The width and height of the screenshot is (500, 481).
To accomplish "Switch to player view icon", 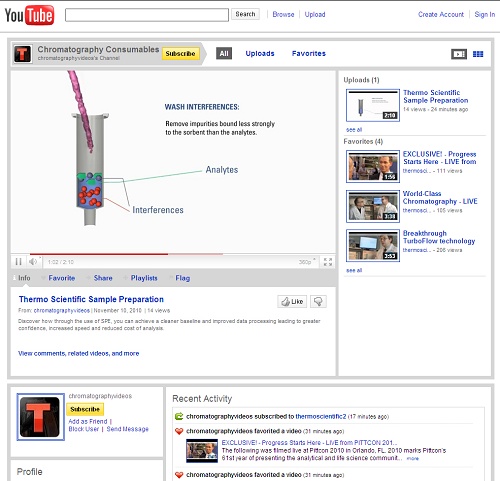I will tap(459, 54).
